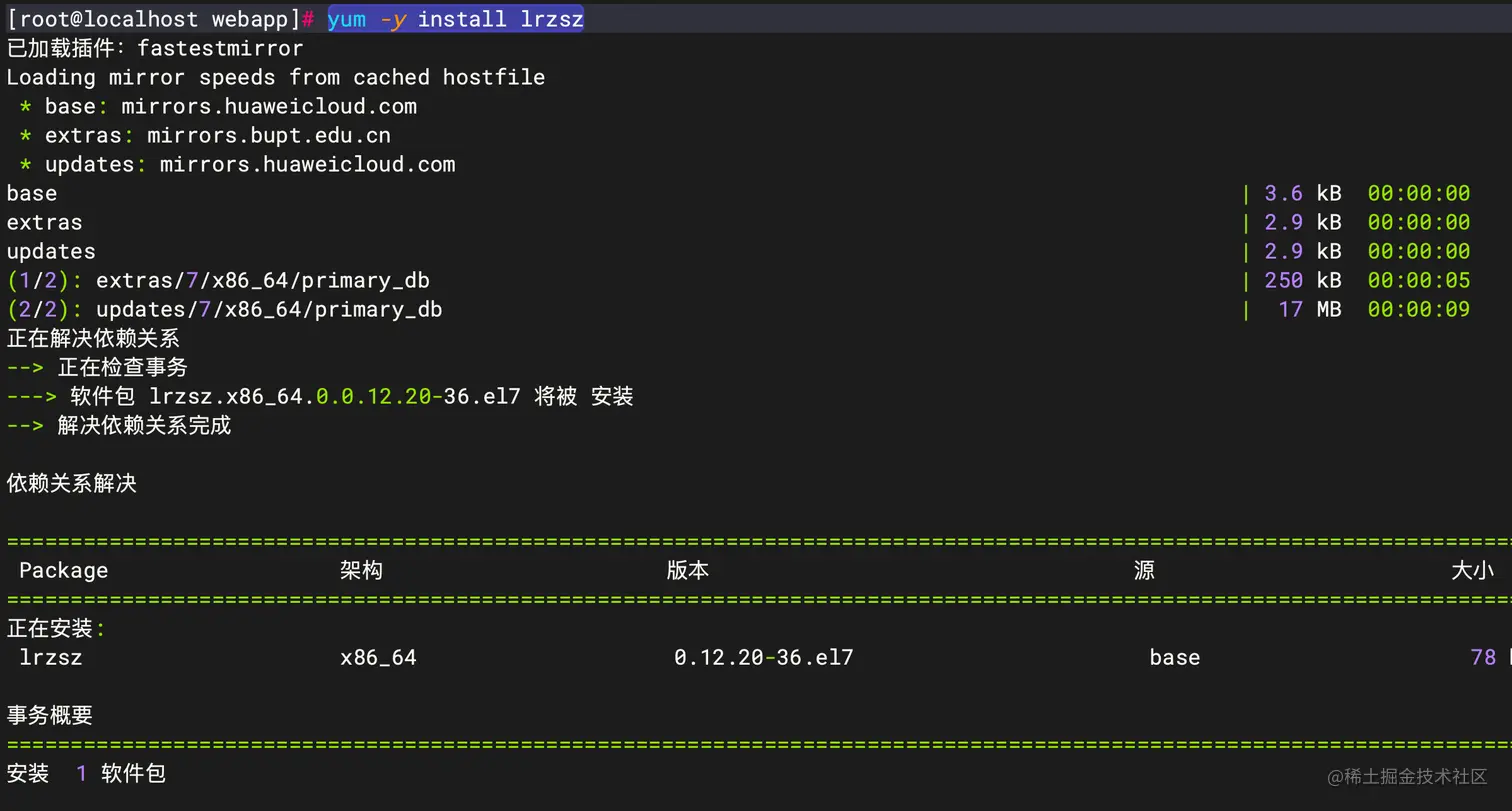The image size is (1512, 811).
Task: Click the '架构' column header
Action: pyautogui.click(x=361, y=570)
